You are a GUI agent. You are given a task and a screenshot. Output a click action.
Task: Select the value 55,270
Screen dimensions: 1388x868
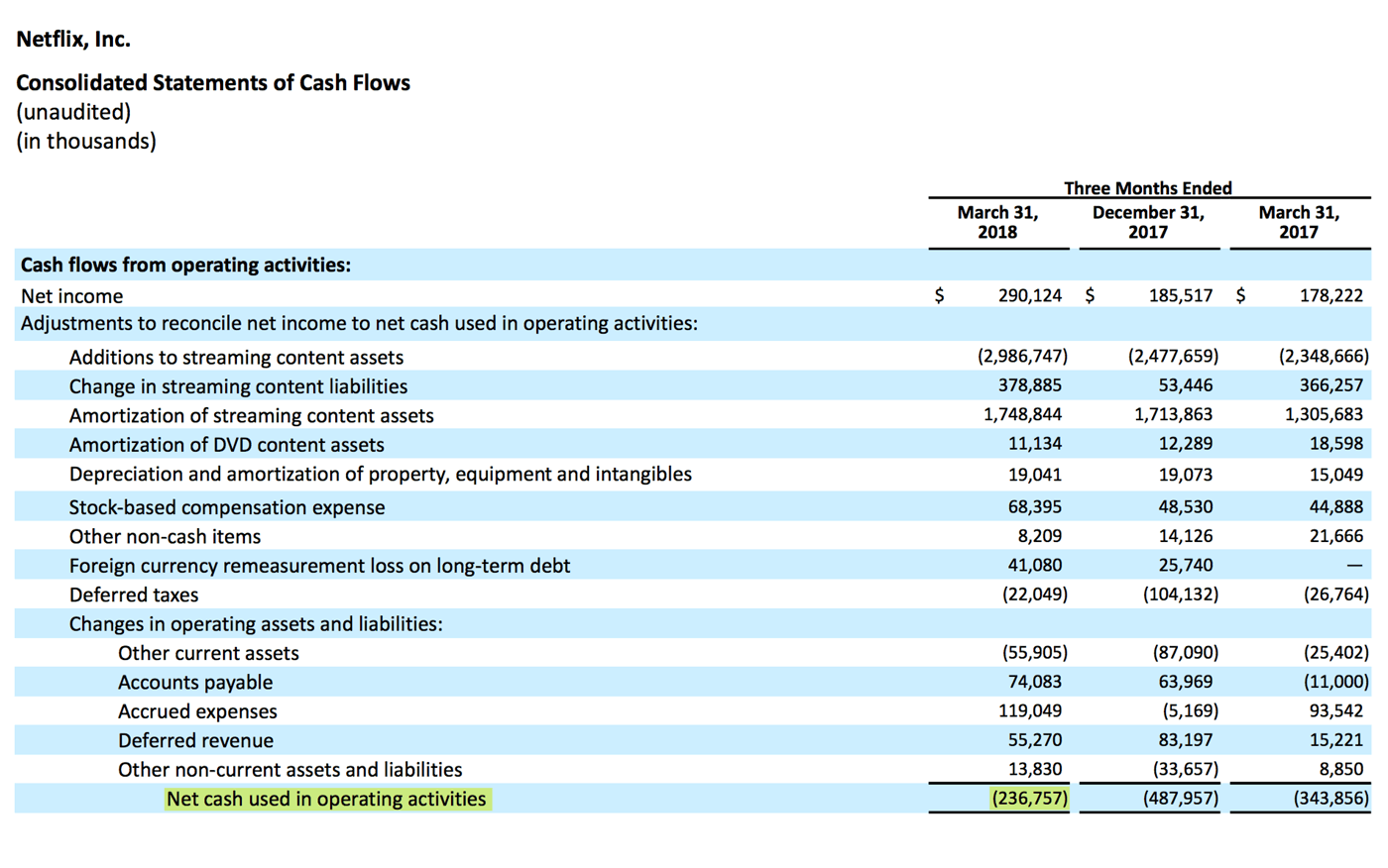[x=1035, y=740]
